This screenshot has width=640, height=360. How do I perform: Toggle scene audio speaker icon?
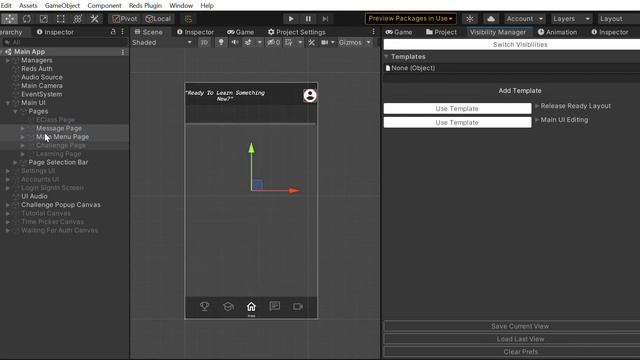[x=235, y=42]
